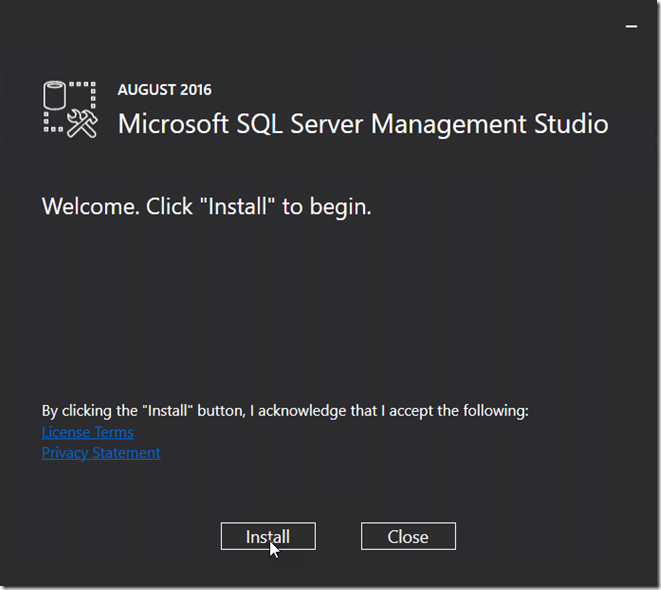Click the quoted "Install" word in Welcome message

coord(238,208)
